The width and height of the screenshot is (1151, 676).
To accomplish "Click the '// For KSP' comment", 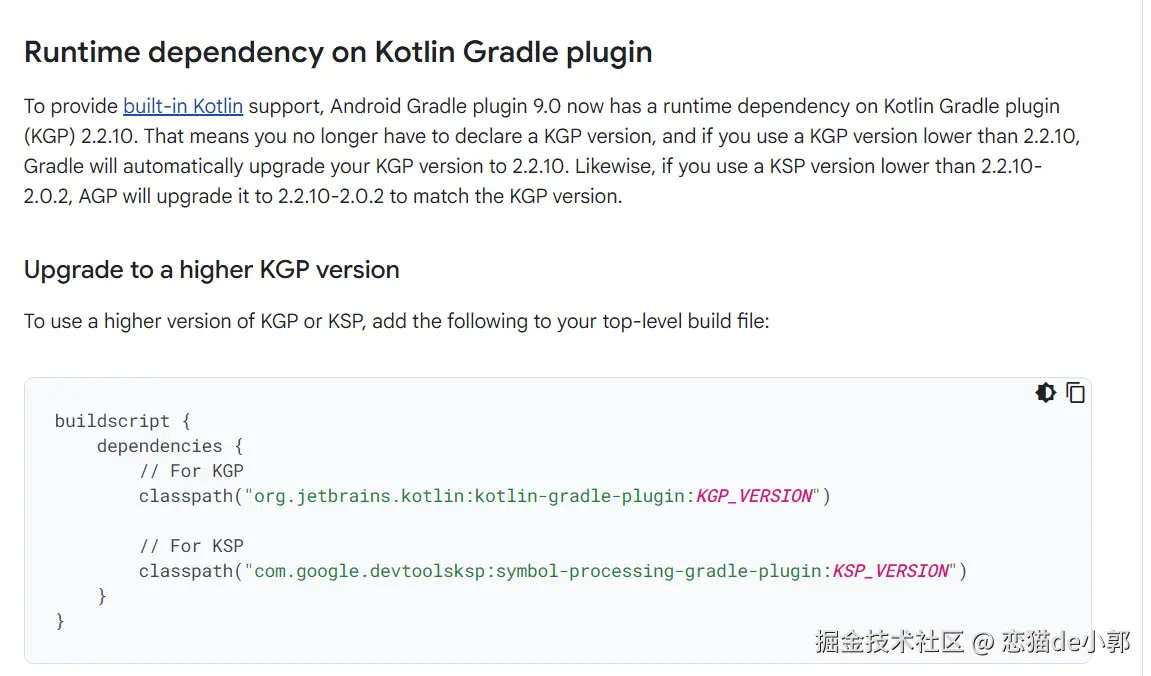I will pyautogui.click(x=191, y=546).
